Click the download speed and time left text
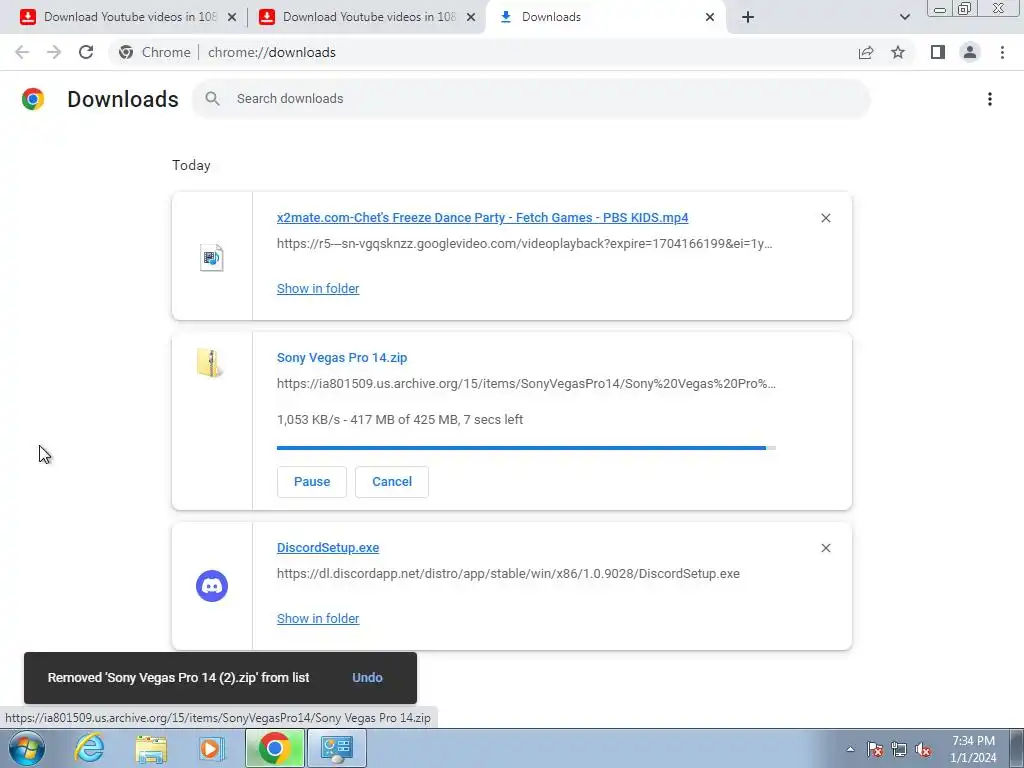The height and width of the screenshot is (768, 1024). click(400, 420)
